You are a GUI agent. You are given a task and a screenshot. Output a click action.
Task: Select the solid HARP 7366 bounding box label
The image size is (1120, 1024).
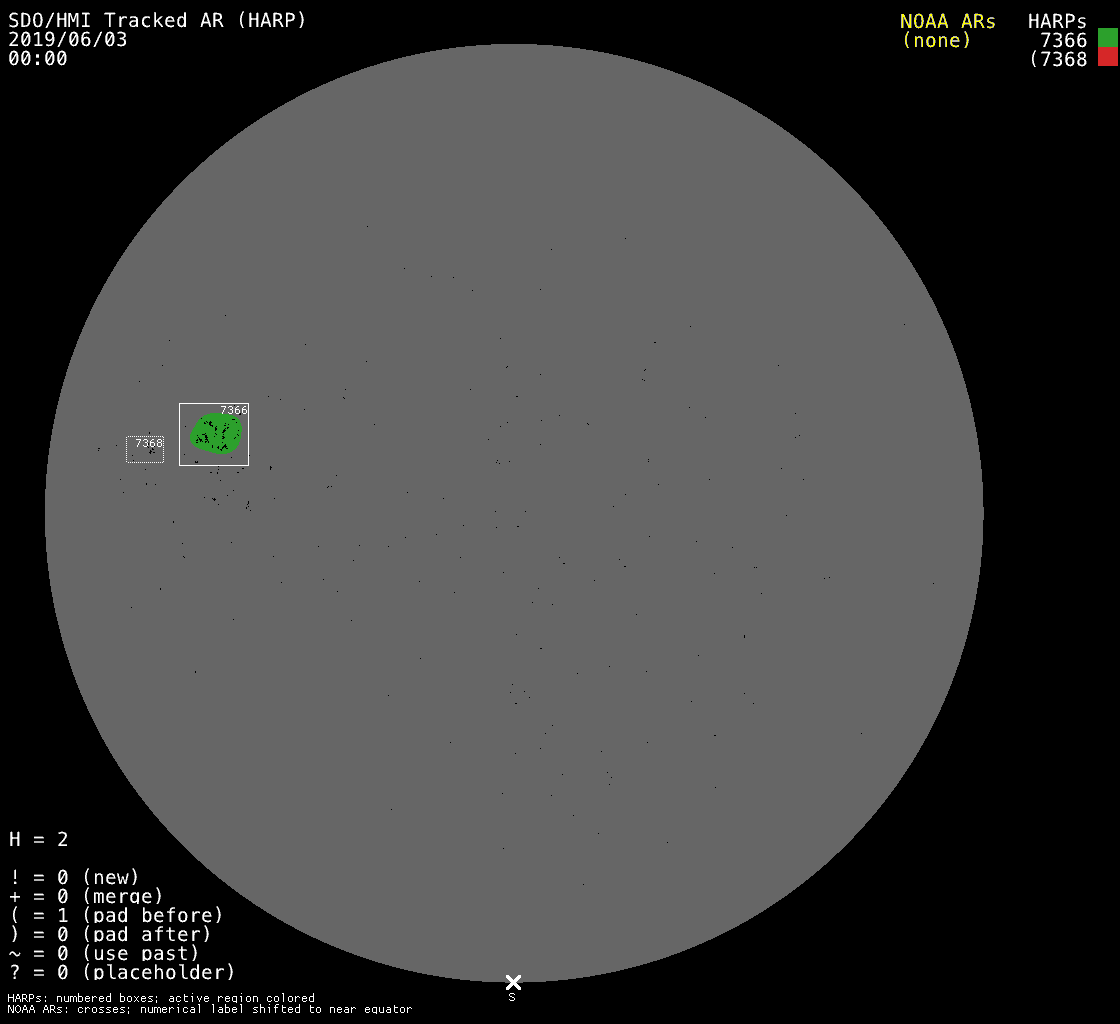point(233,410)
